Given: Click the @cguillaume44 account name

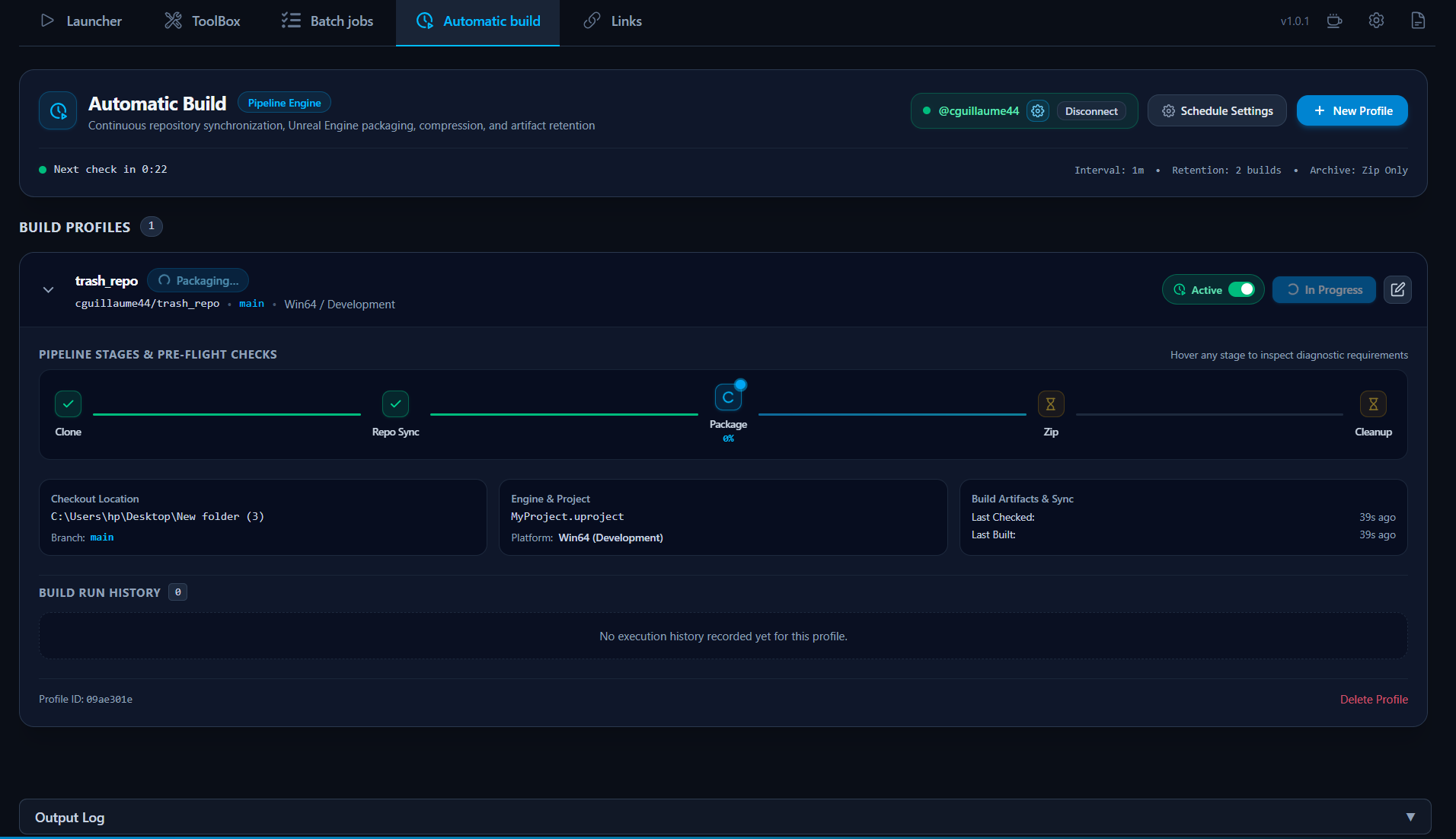Looking at the screenshot, I should [979, 111].
